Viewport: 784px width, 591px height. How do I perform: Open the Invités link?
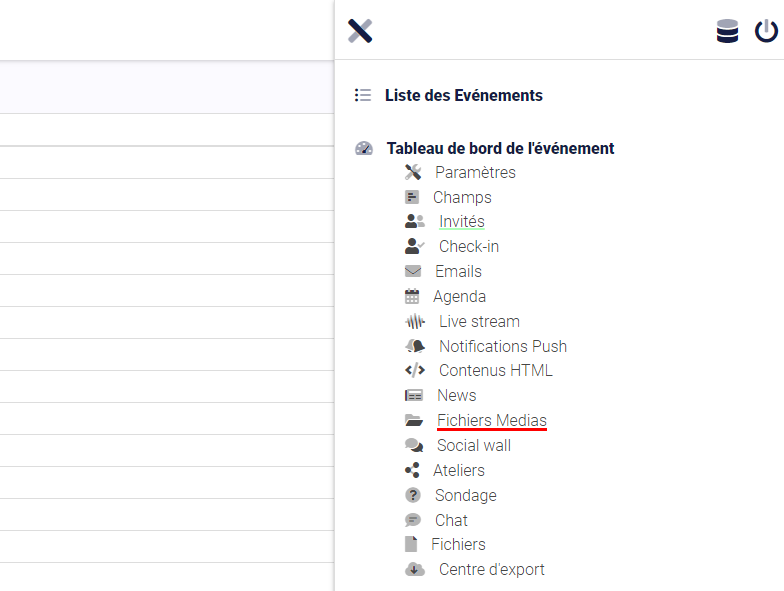462,222
